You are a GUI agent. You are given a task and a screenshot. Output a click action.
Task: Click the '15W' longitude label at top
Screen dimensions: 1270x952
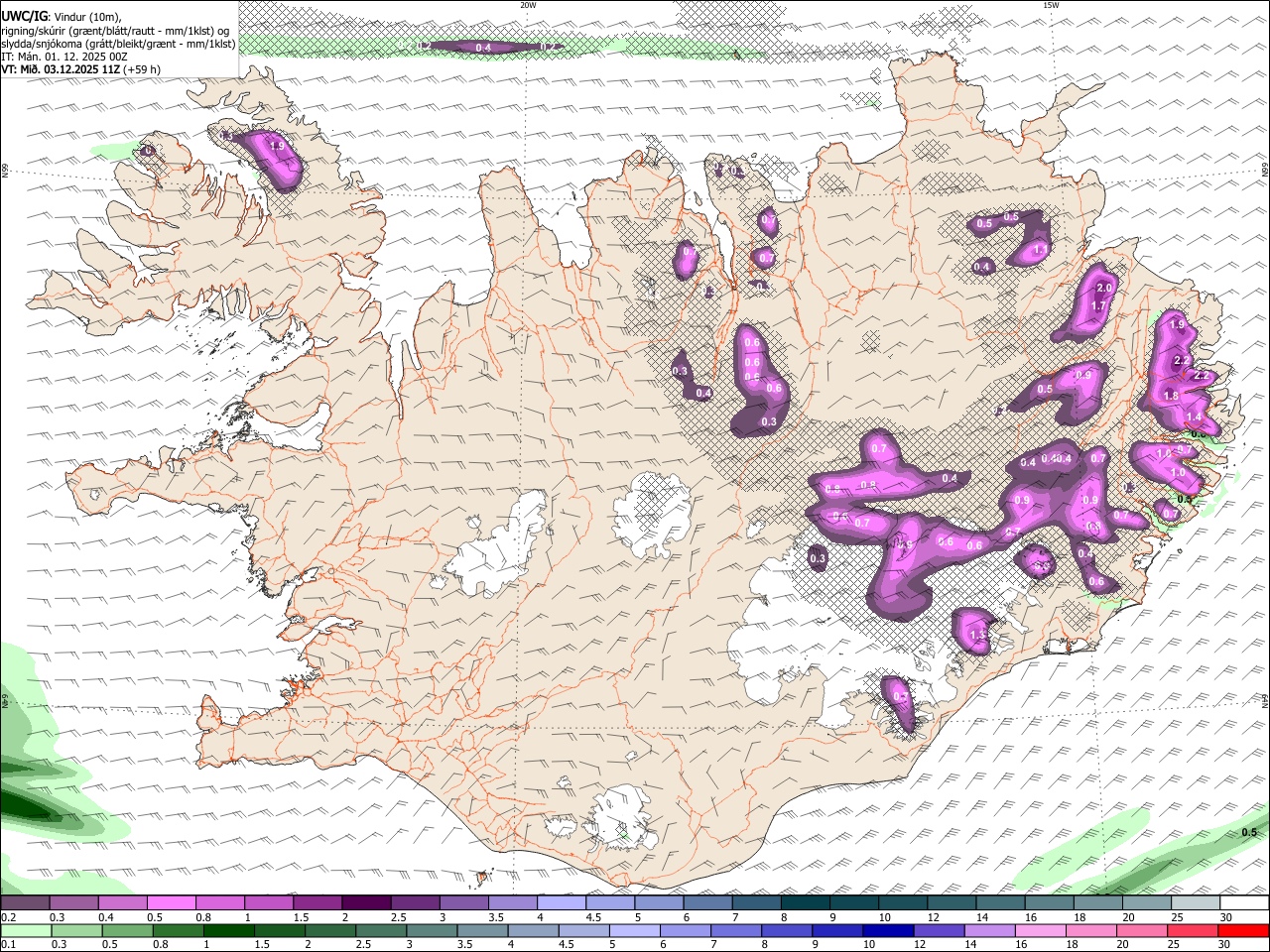click(1050, 5)
